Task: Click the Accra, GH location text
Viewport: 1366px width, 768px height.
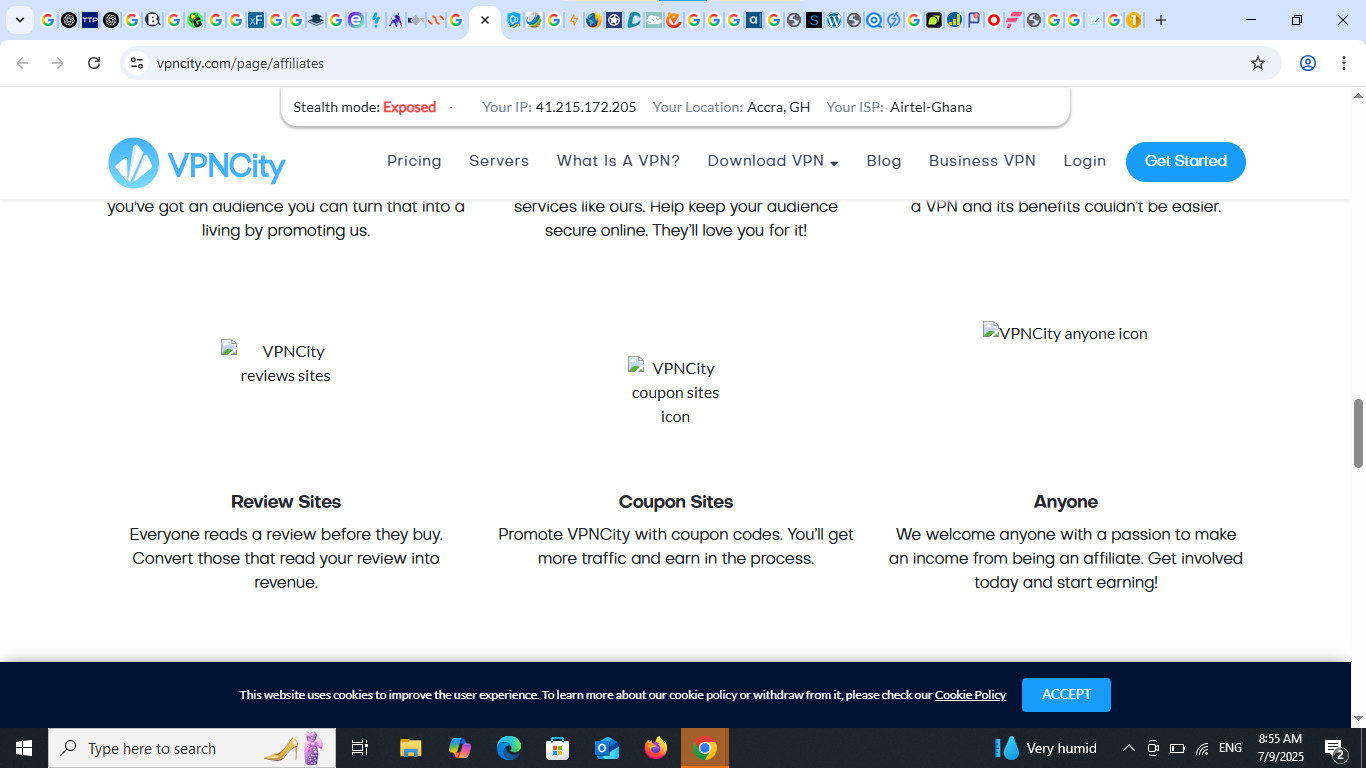Action: (779, 107)
